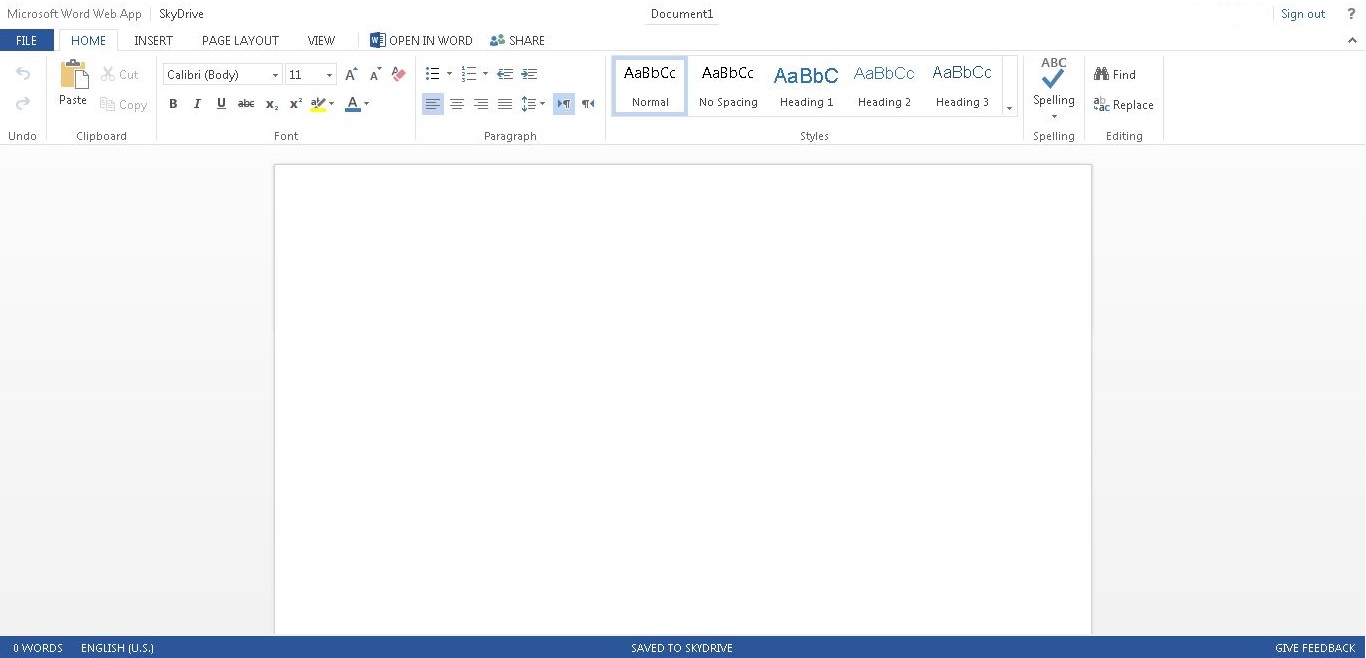Open the Calibri (Body) font name dropdown

coord(275,75)
